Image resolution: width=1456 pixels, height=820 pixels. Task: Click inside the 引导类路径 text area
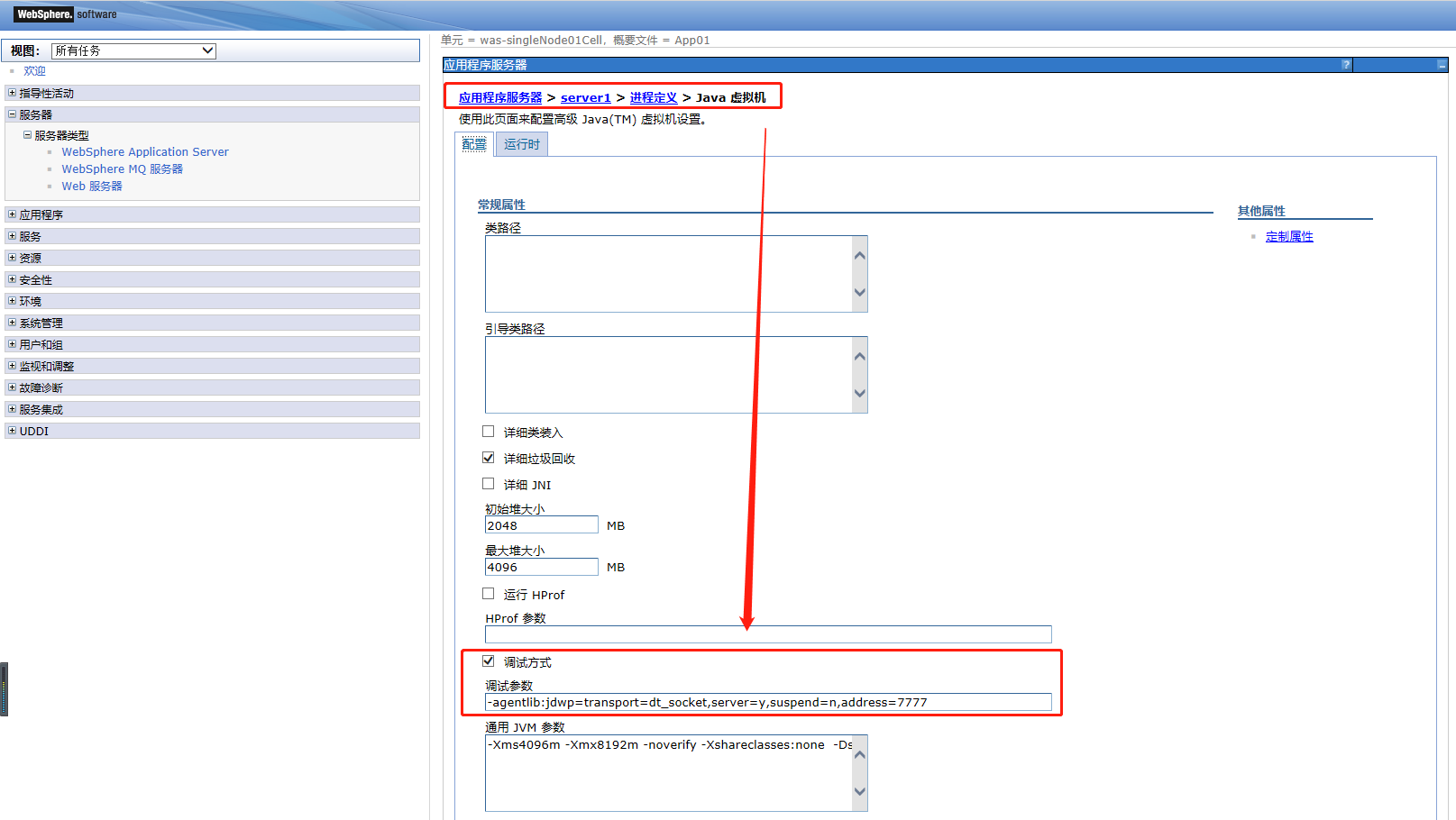[669, 375]
